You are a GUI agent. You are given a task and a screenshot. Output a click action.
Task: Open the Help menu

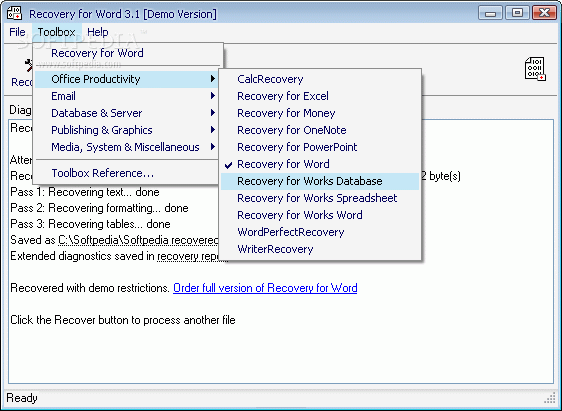(97, 32)
